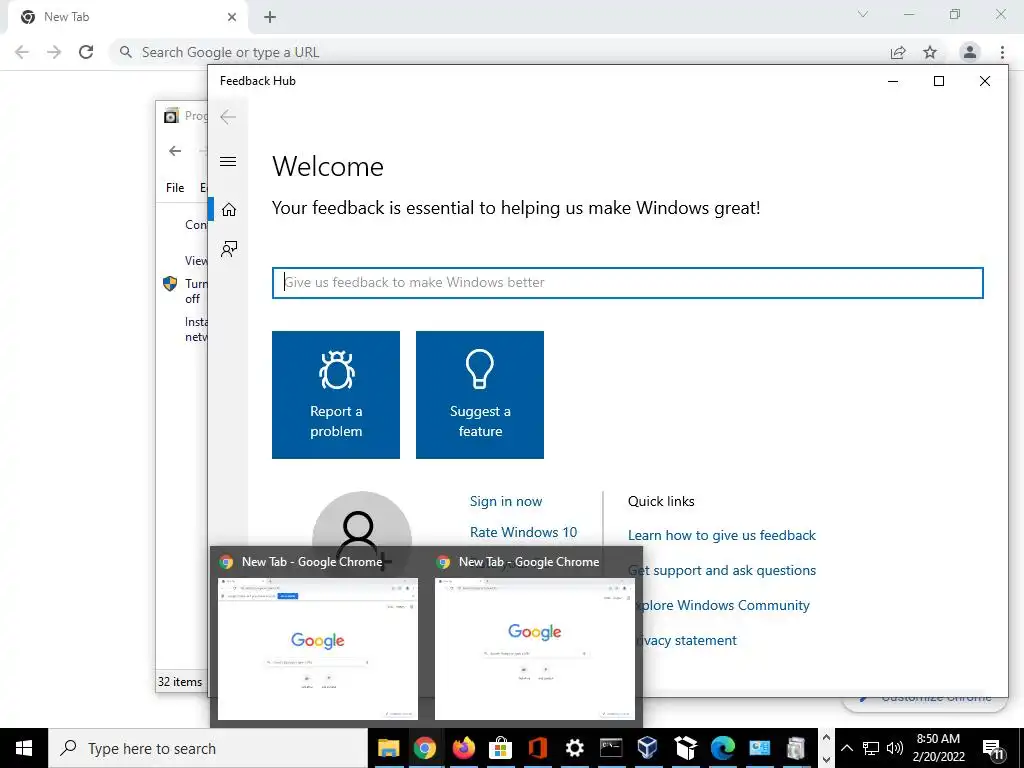Click Suggest a feature tile
This screenshot has height=768, width=1024.
click(480, 394)
